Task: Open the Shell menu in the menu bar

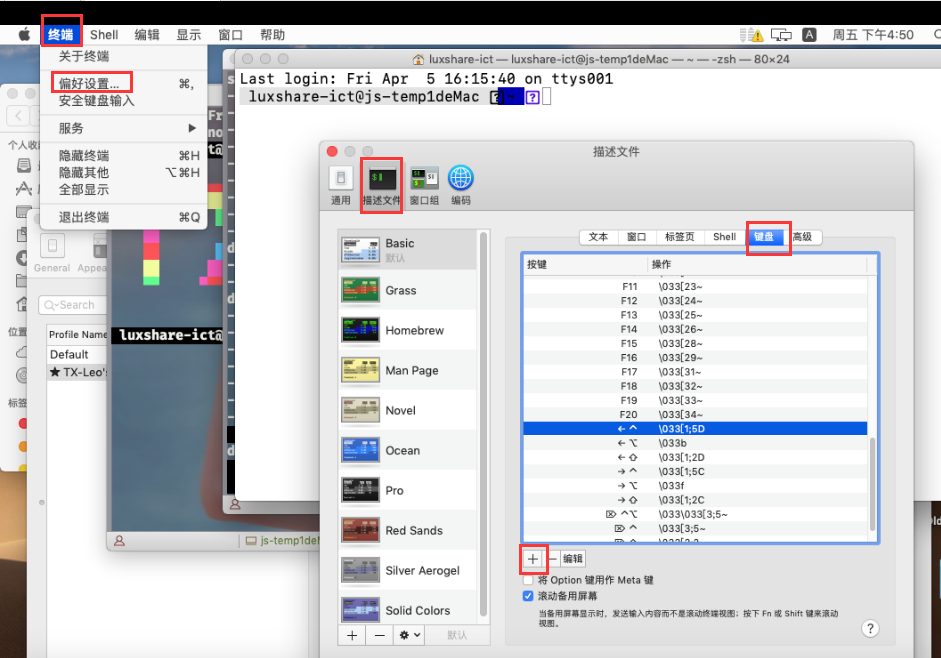Action: coord(104,35)
